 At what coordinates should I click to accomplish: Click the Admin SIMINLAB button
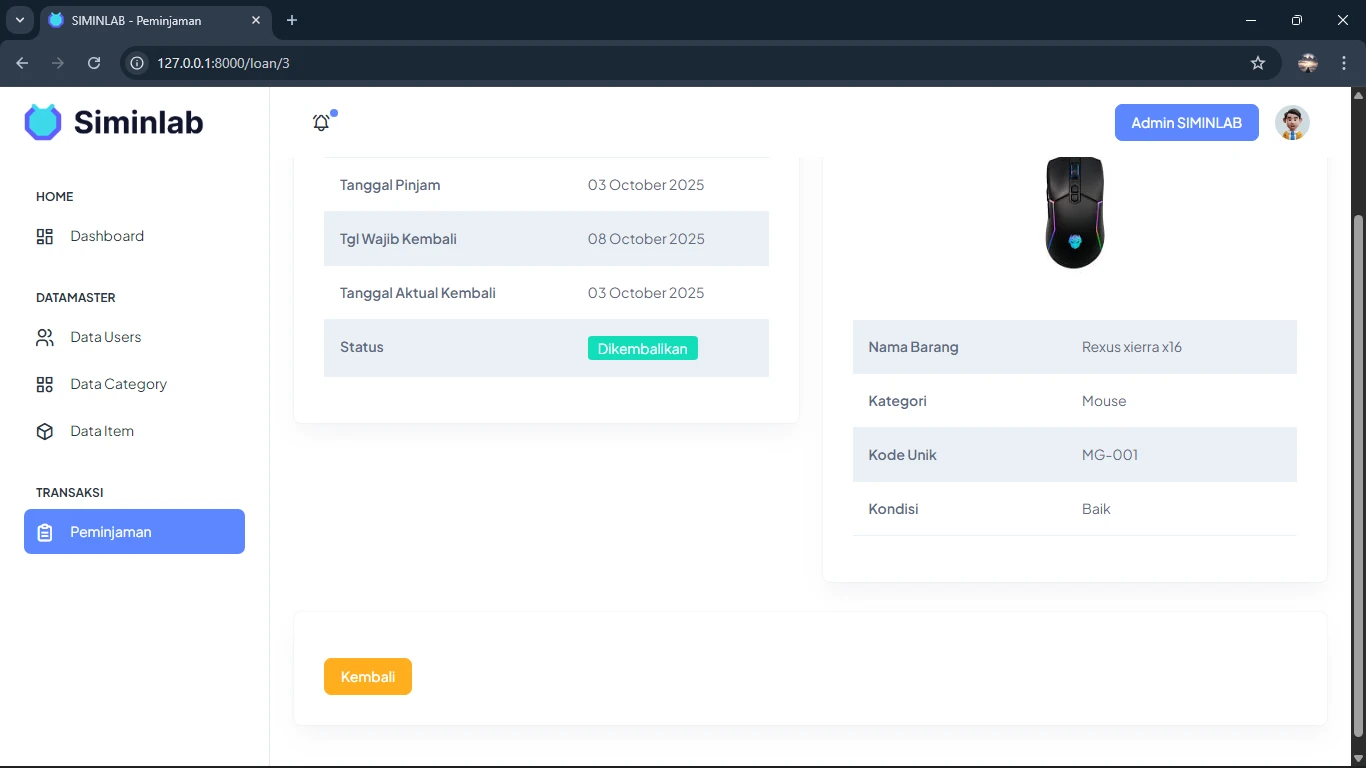1186,123
